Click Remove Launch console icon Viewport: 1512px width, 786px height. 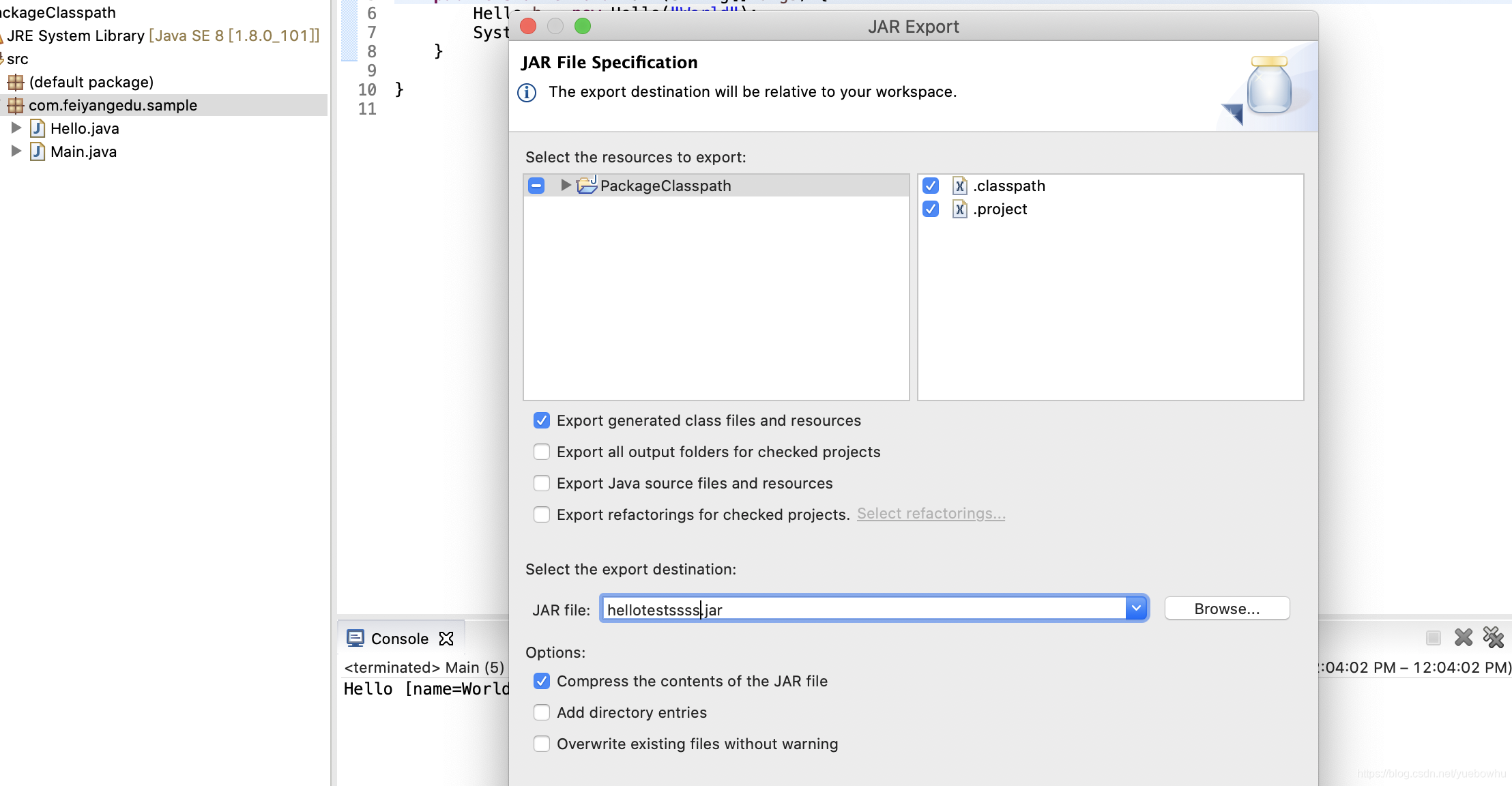coord(1463,637)
